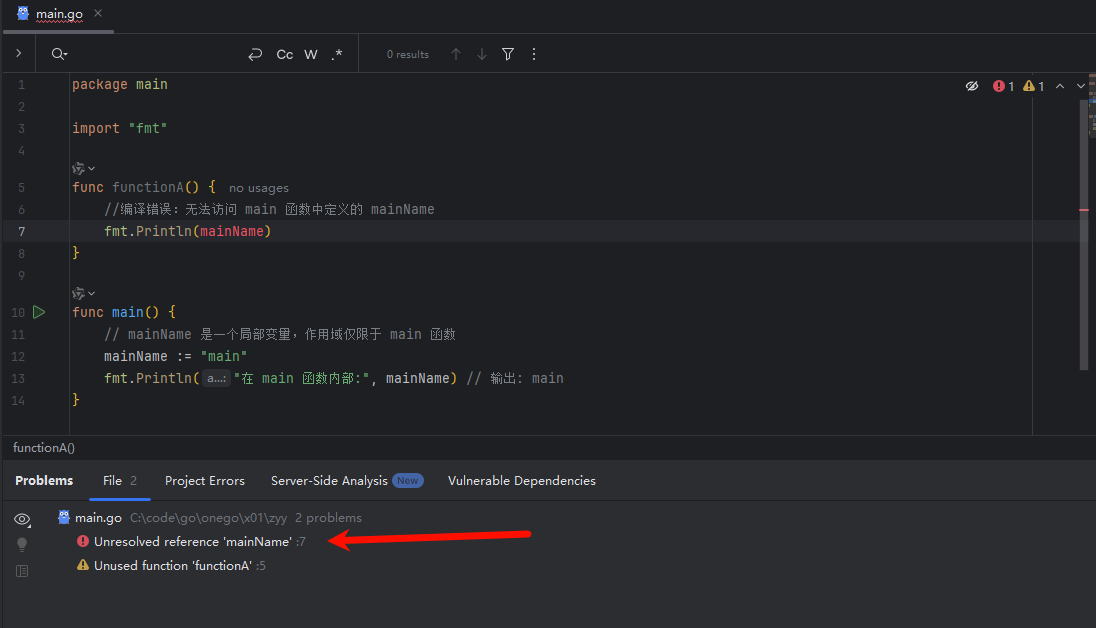Click the search history magnifier icon
This screenshot has height=628, width=1096.
pos(59,54)
